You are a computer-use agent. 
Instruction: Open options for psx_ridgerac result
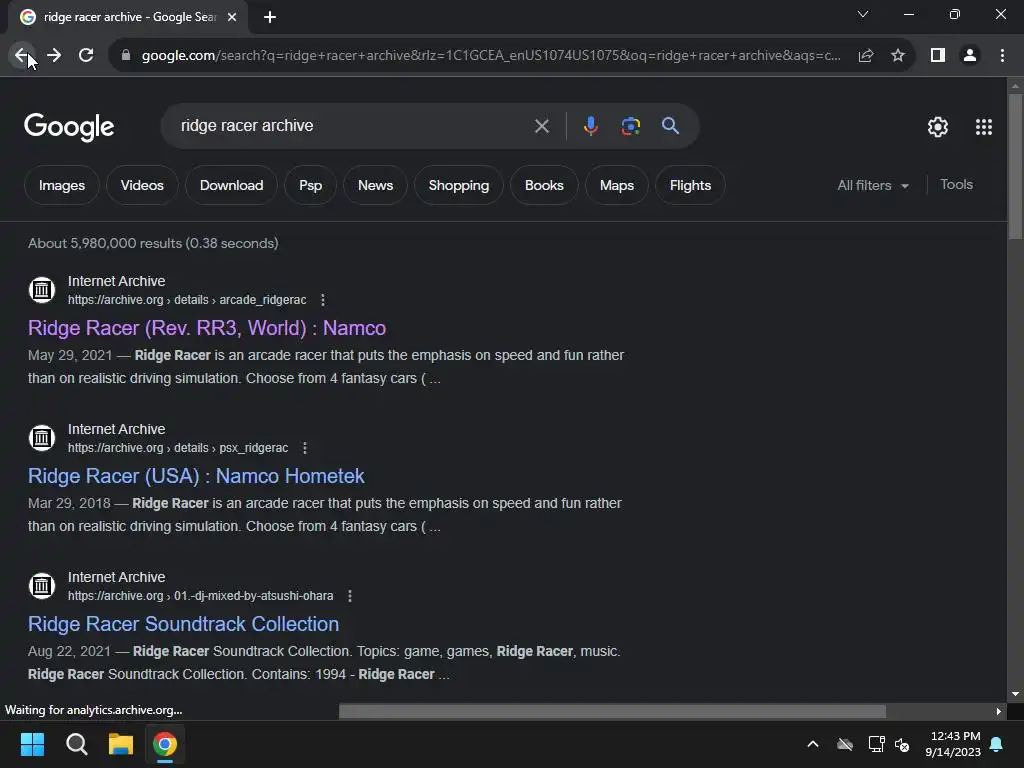pyautogui.click(x=304, y=448)
